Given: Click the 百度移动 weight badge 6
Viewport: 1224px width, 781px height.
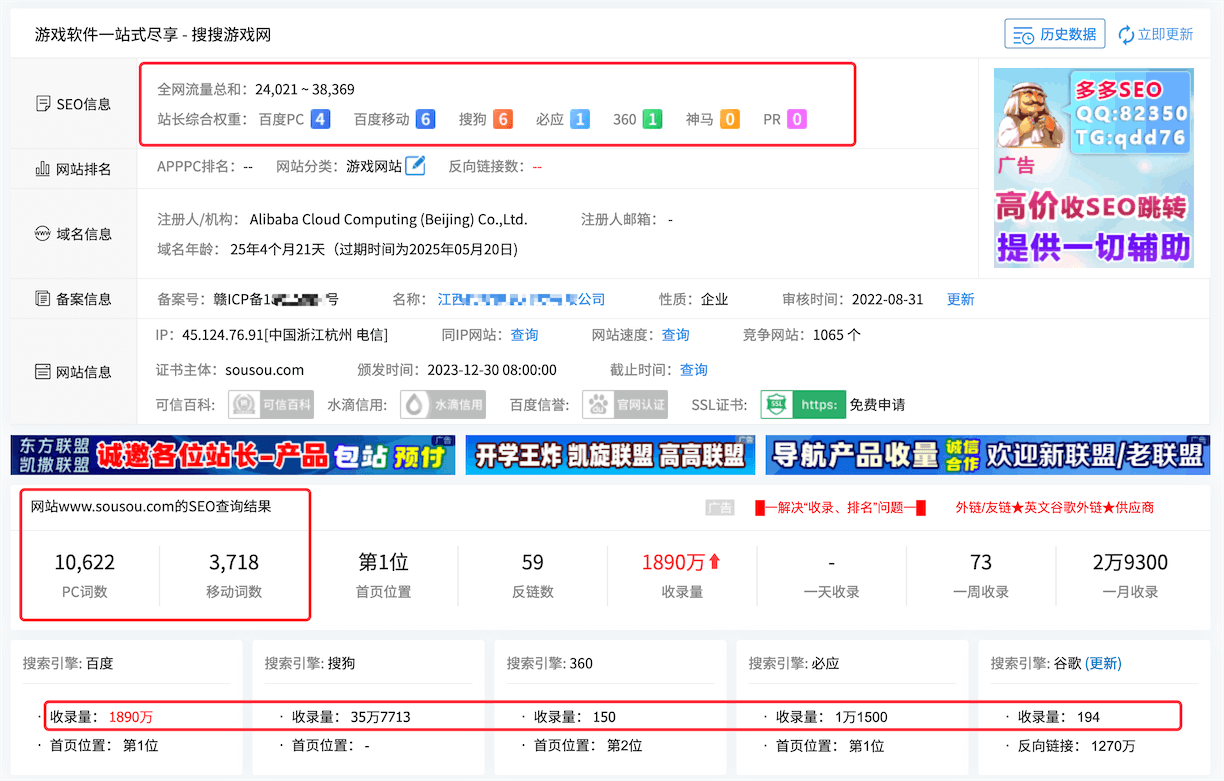Looking at the screenshot, I should (426, 119).
